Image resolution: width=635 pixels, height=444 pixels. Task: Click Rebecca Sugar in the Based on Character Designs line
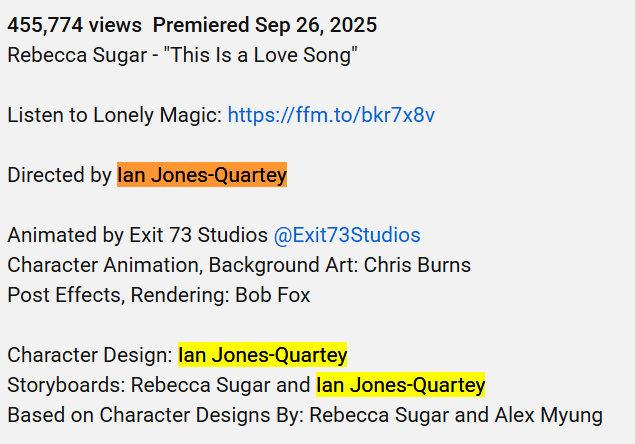coord(379,415)
